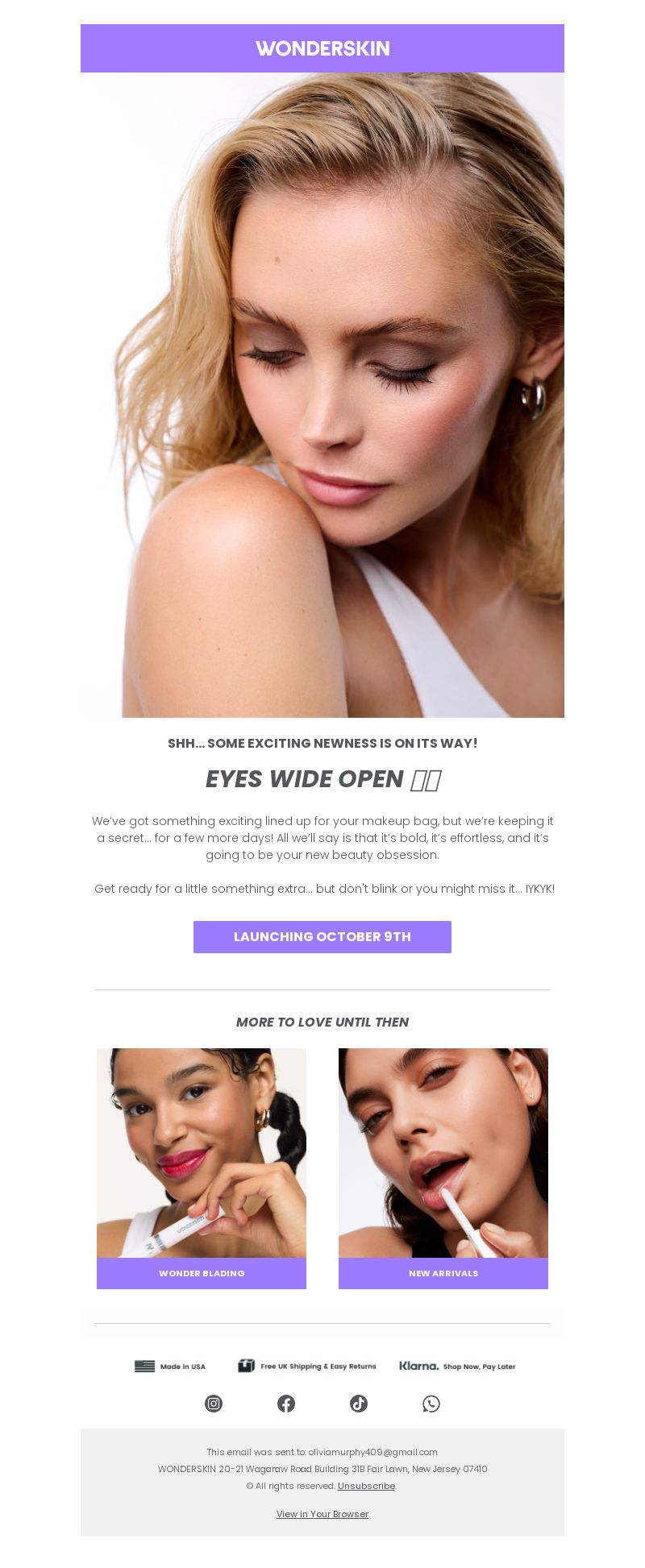Viewport: 645px width, 1568px height.
Task: Click the oliviamurphy409@gmail.com email address
Action: (372, 1452)
